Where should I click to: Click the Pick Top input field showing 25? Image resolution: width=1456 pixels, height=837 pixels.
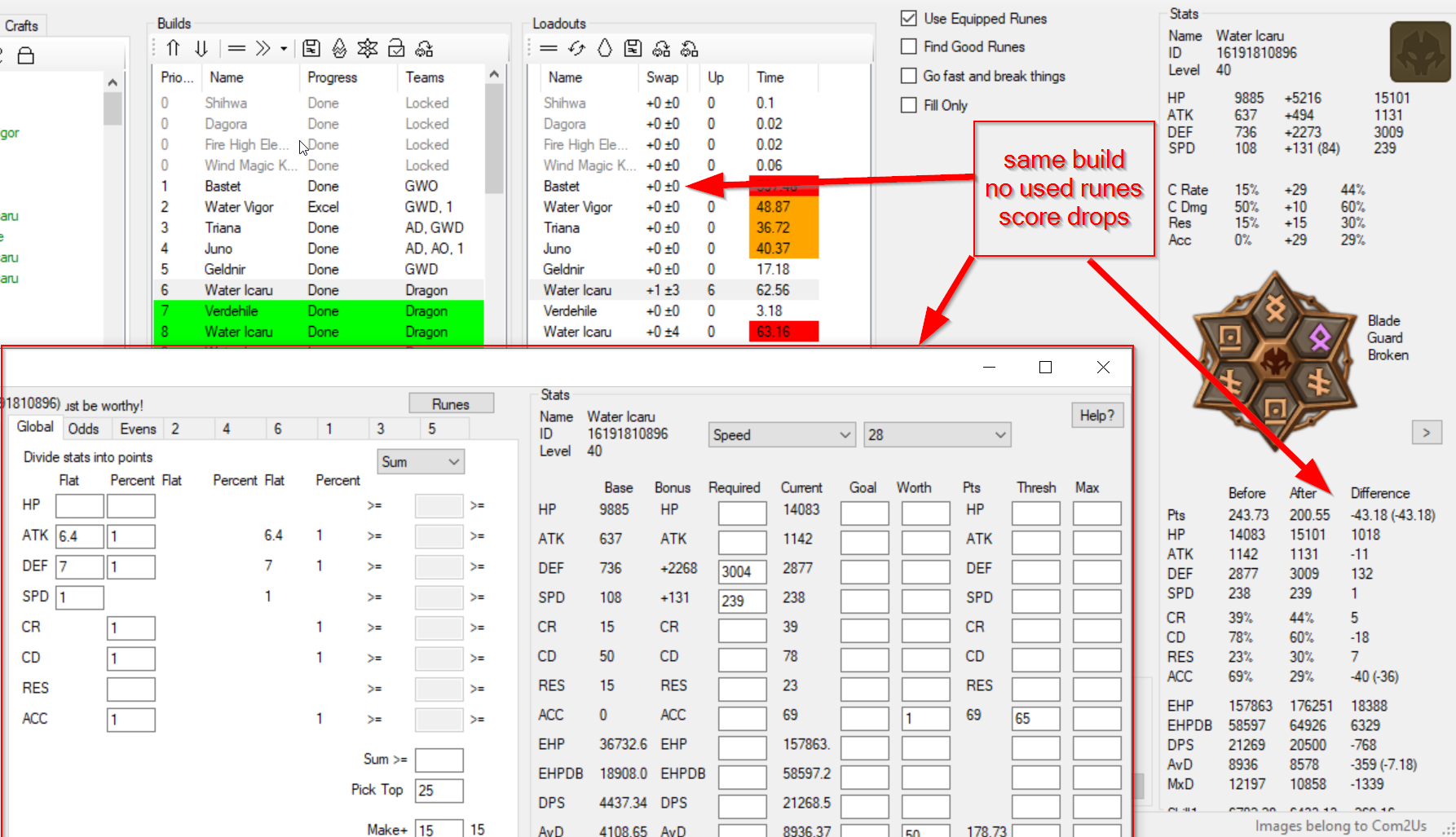tap(439, 790)
